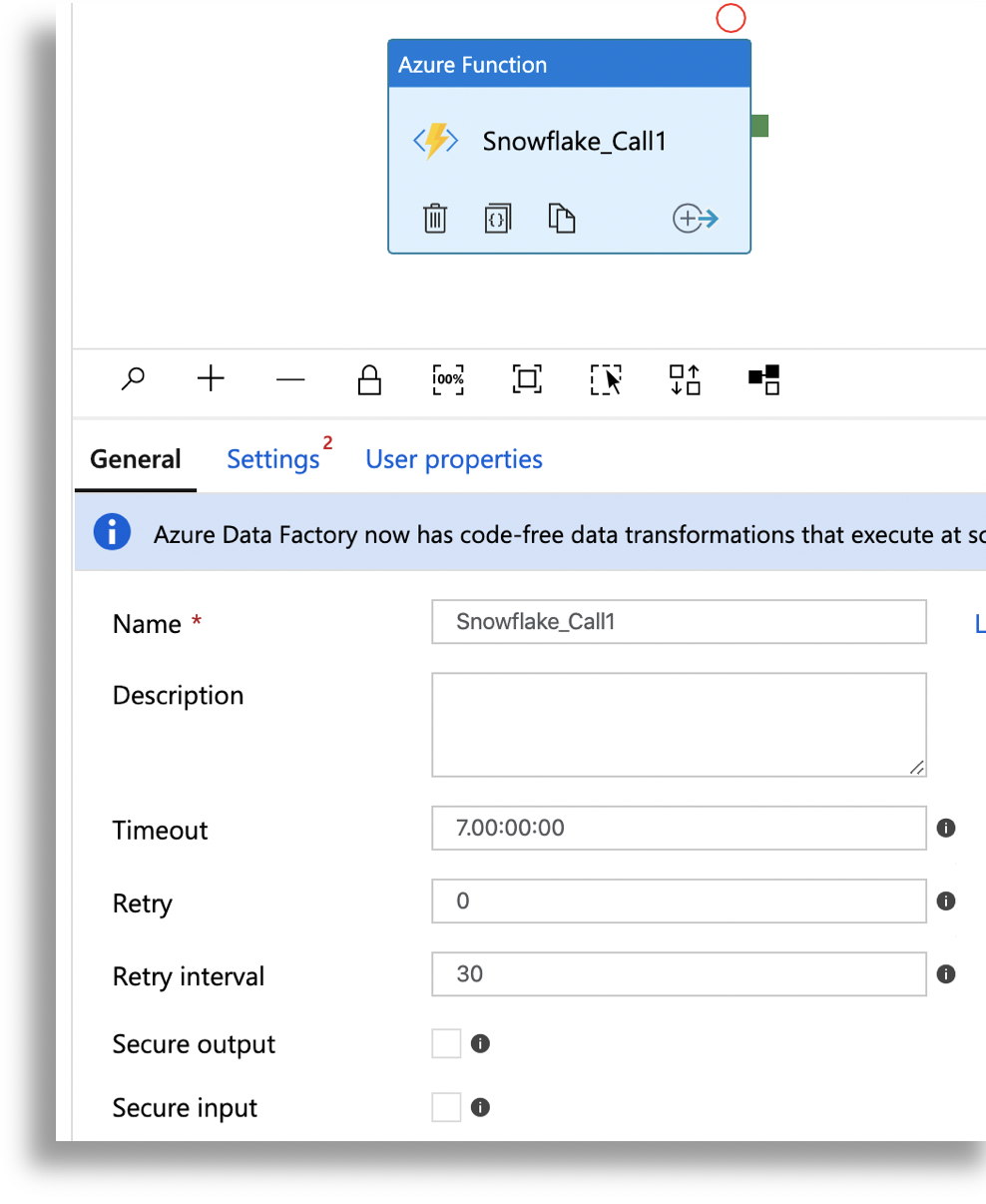Open canvas search with magnifier icon
Image resolution: width=986 pixels, height=1204 pixels.
[133, 379]
